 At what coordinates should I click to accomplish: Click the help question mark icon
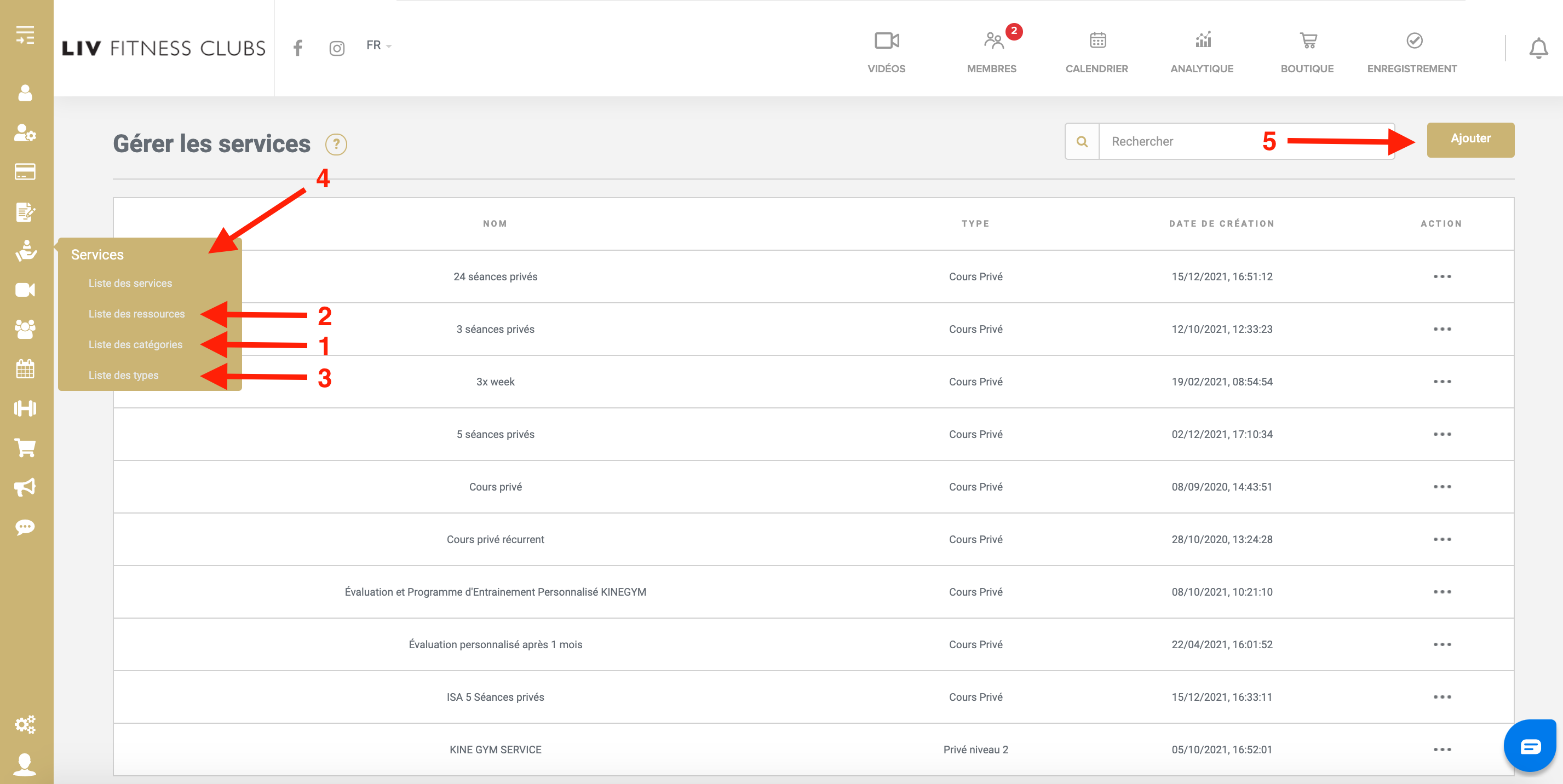pyautogui.click(x=336, y=145)
